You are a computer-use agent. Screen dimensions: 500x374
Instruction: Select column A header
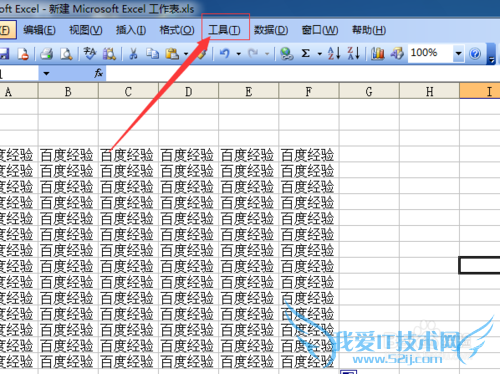[19, 91]
